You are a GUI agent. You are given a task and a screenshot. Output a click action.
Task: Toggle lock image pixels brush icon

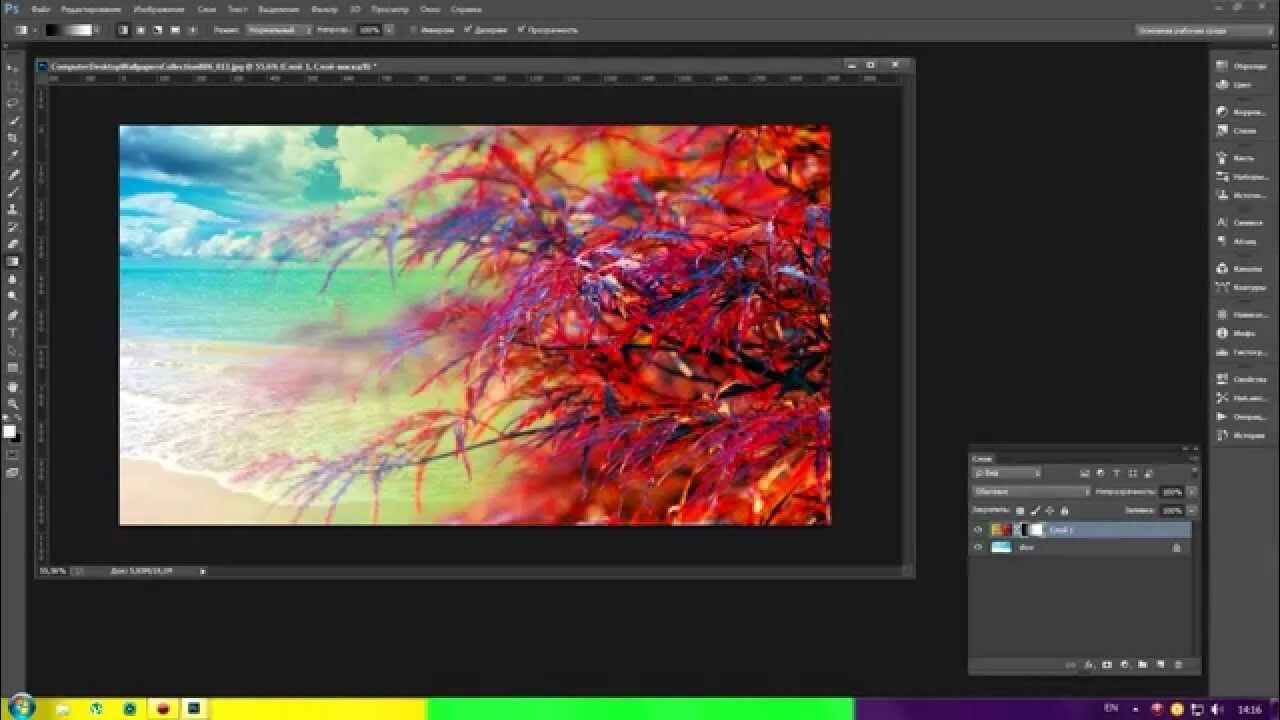[1035, 510]
